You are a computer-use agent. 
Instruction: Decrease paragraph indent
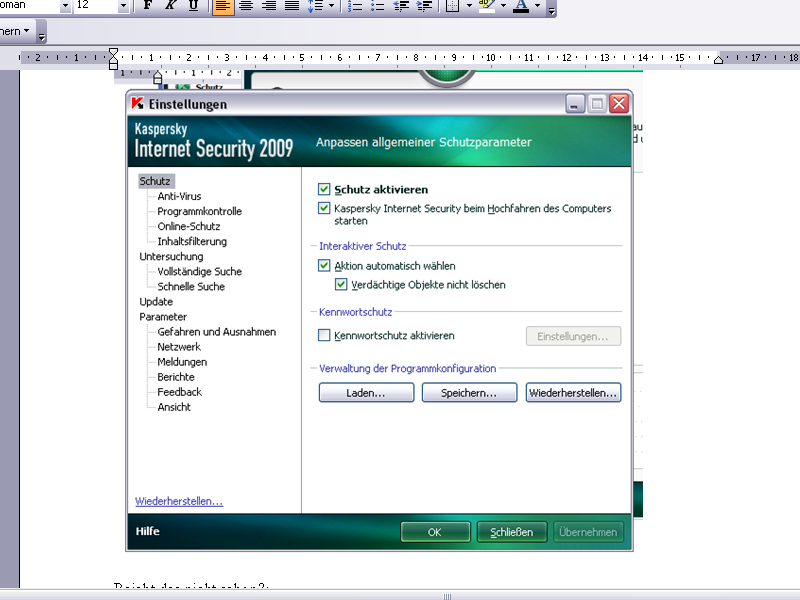pyautogui.click(x=401, y=6)
